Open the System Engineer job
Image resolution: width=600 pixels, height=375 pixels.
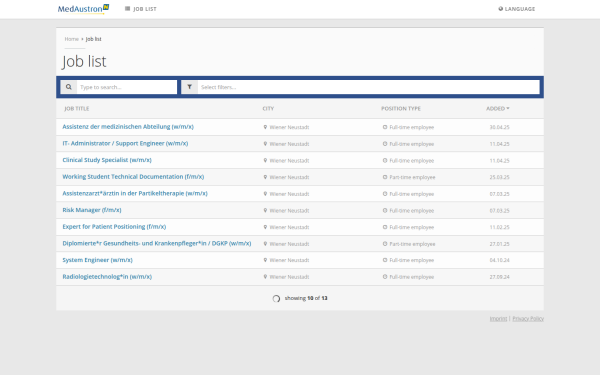coord(97,260)
